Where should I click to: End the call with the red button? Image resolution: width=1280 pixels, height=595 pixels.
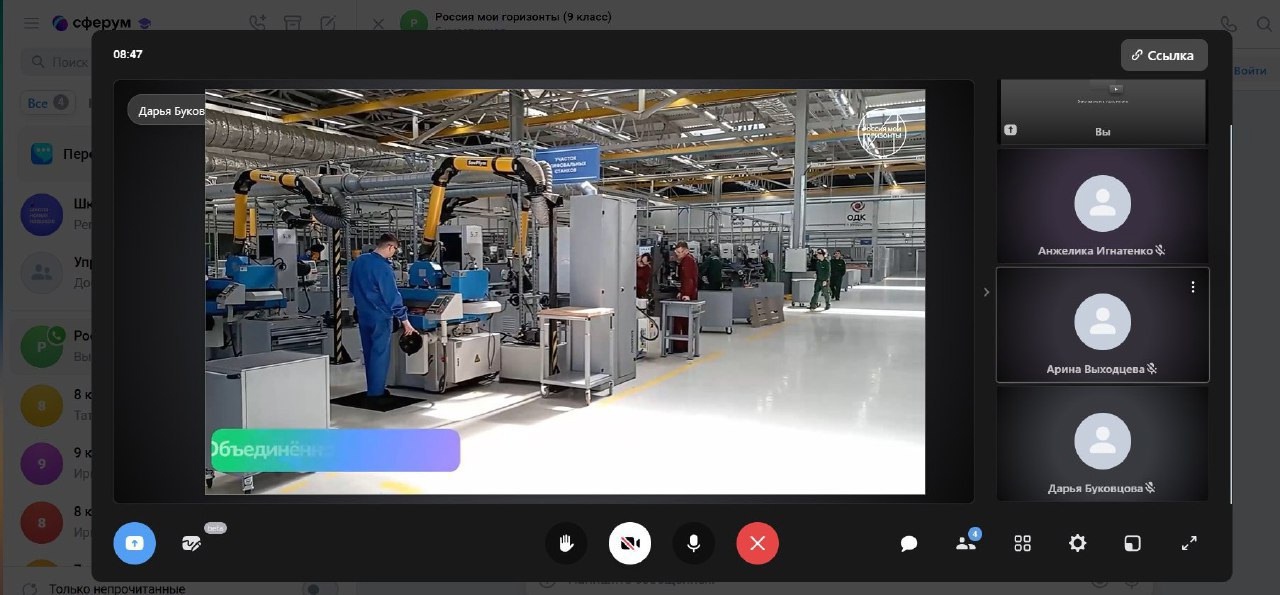(x=758, y=543)
